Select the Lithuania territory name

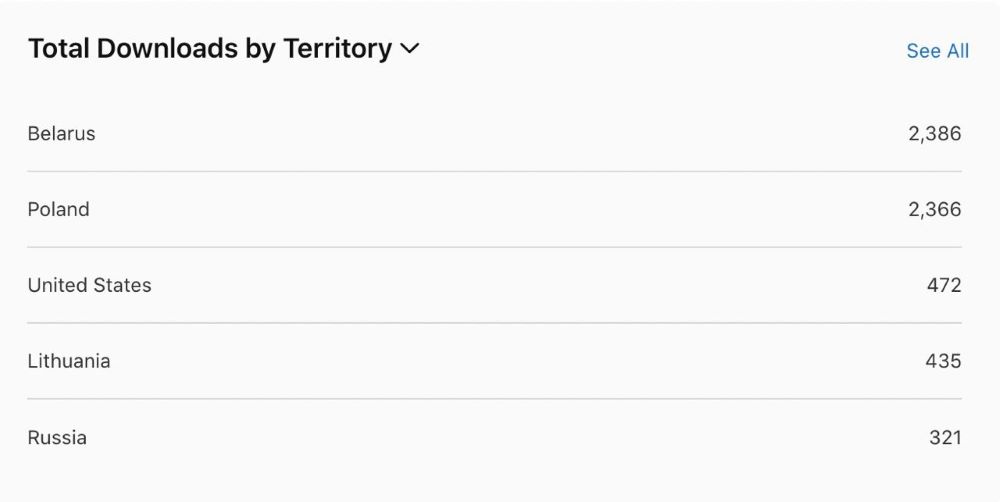[69, 361]
